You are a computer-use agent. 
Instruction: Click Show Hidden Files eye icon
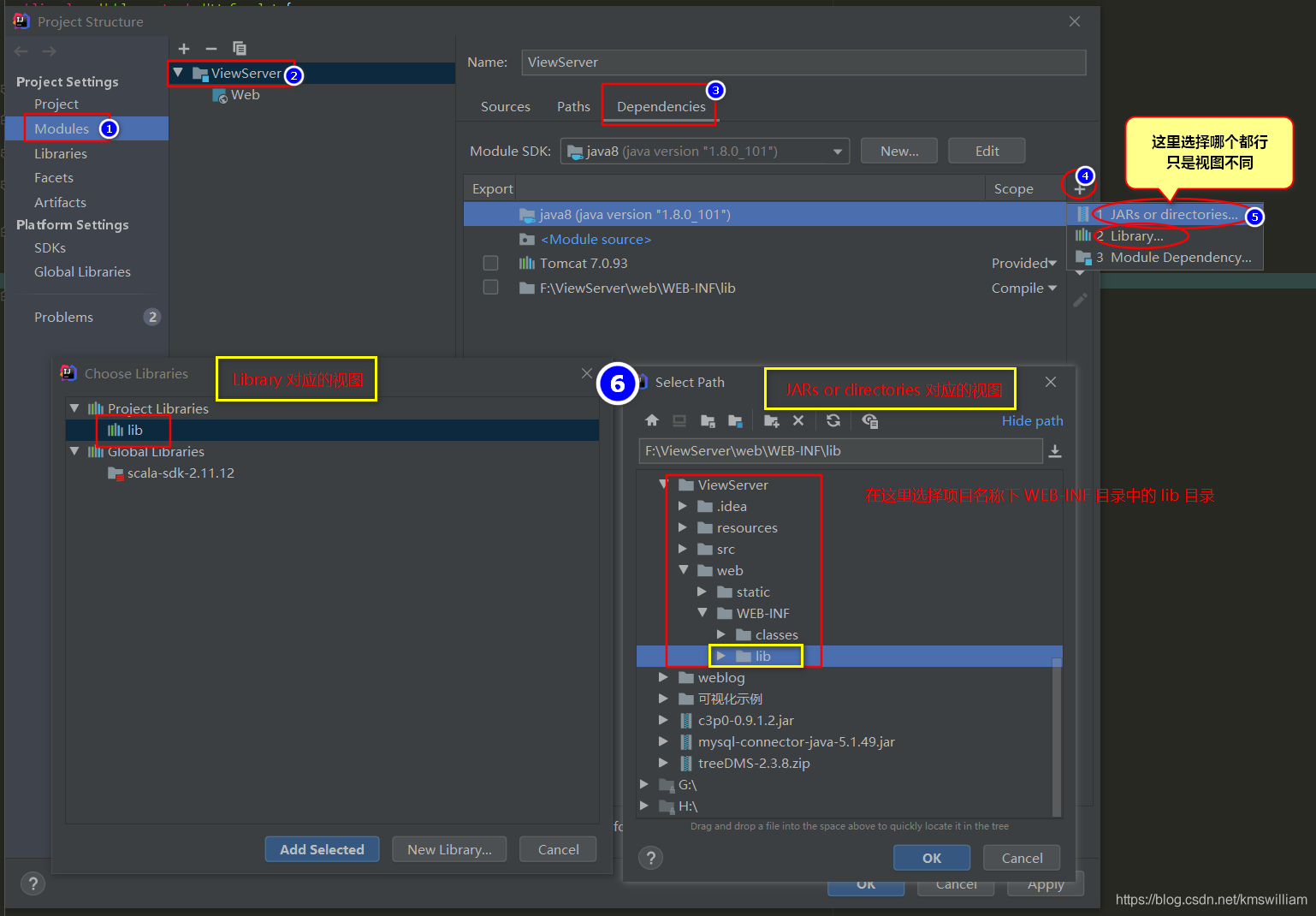click(870, 420)
